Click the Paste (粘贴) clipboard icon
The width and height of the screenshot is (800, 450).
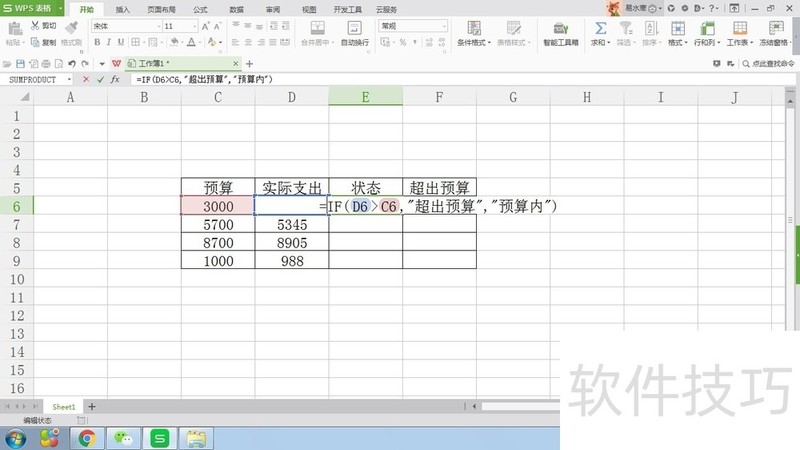[15, 29]
